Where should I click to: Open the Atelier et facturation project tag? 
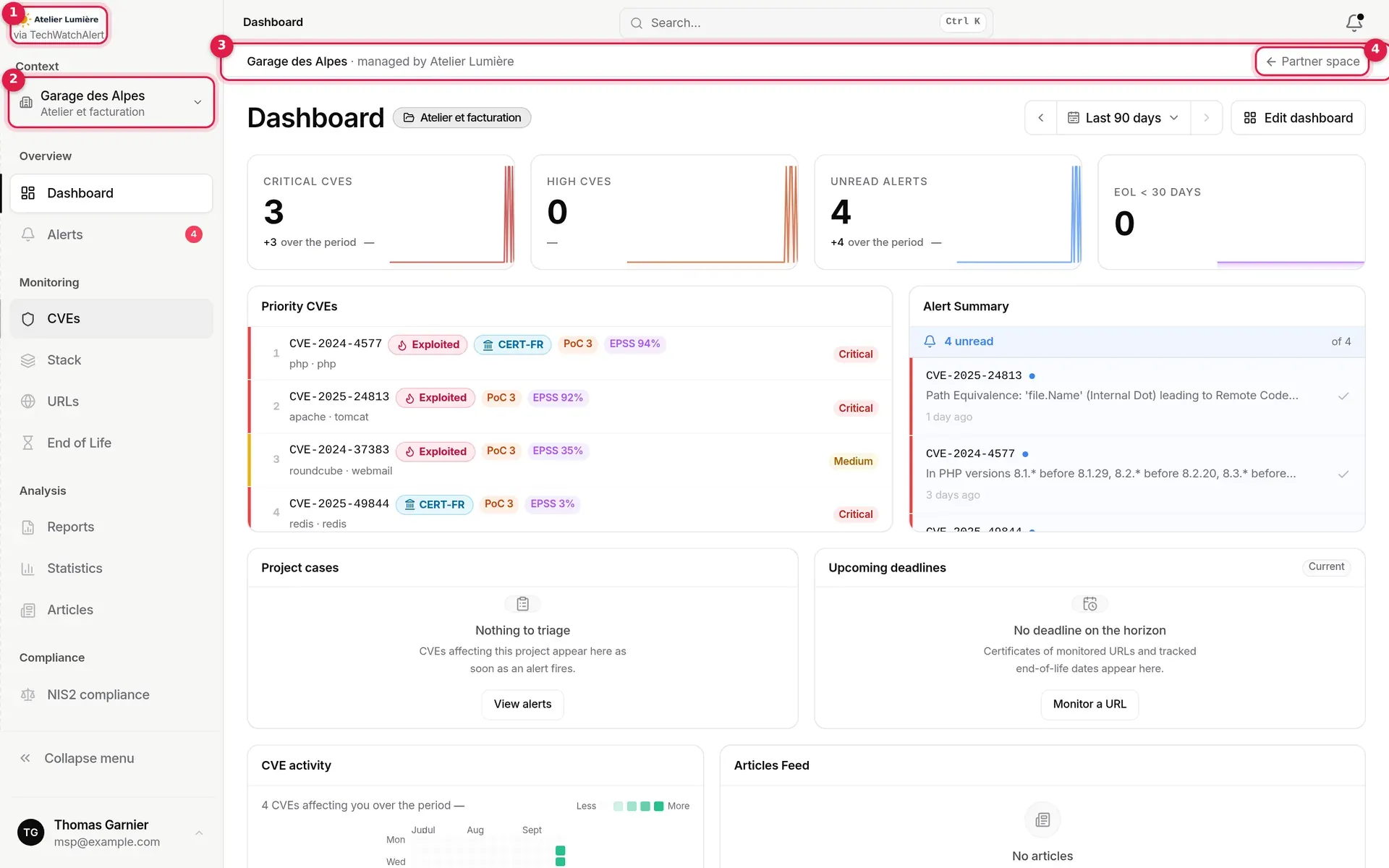[x=462, y=118]
